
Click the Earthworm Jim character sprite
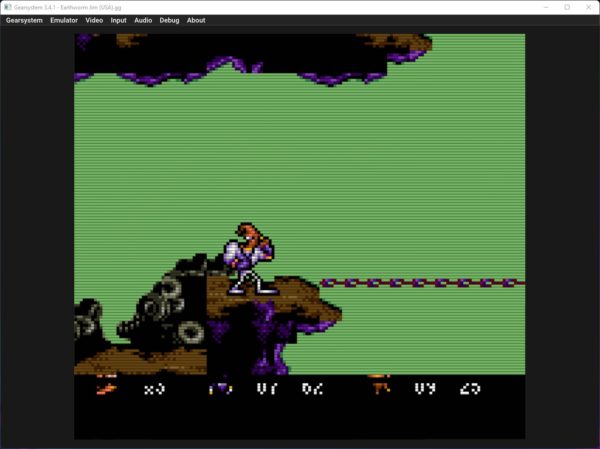point(251,259)
